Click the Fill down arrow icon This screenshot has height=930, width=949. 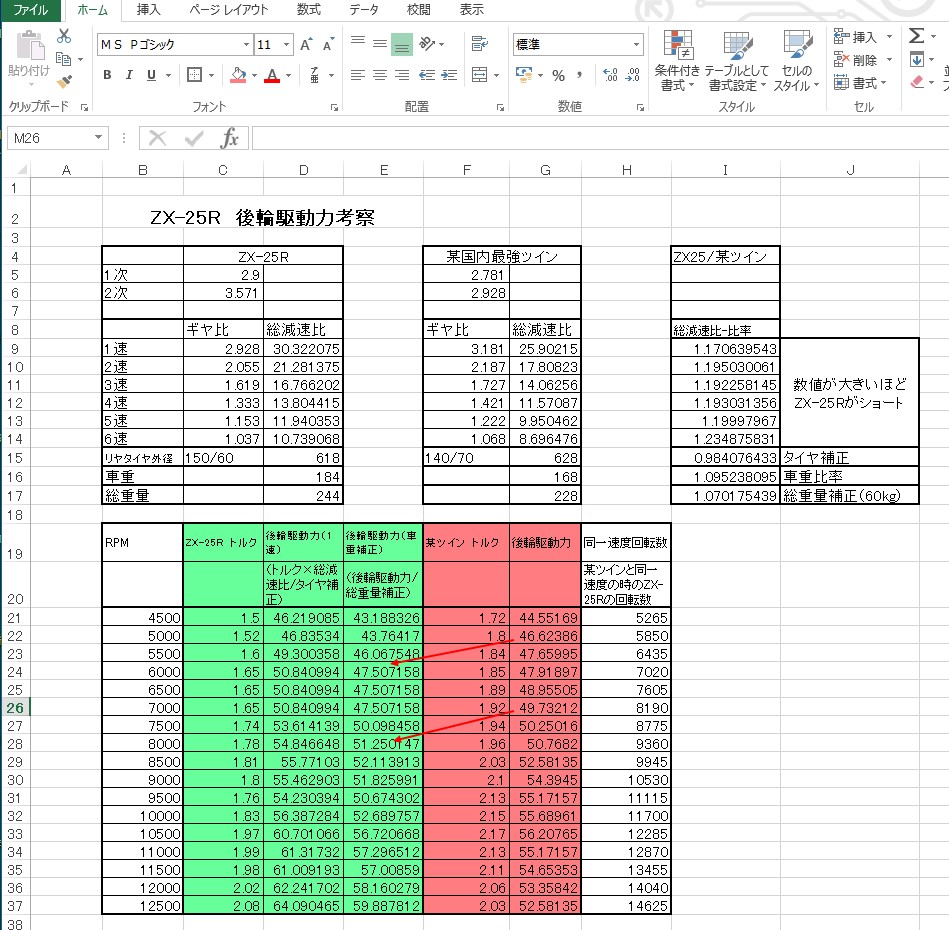(x=916, y=59)
